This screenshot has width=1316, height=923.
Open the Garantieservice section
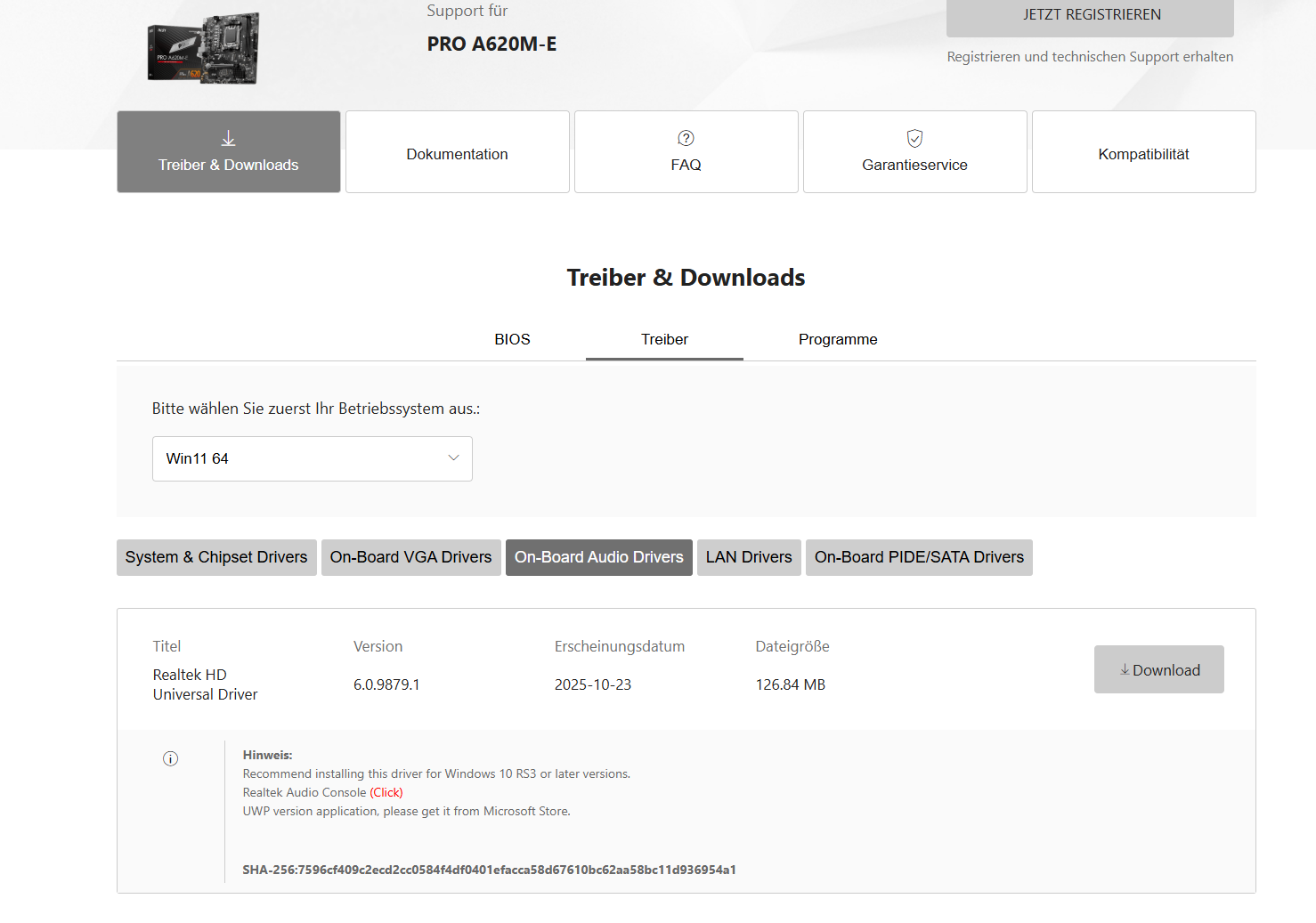[915, 151]
